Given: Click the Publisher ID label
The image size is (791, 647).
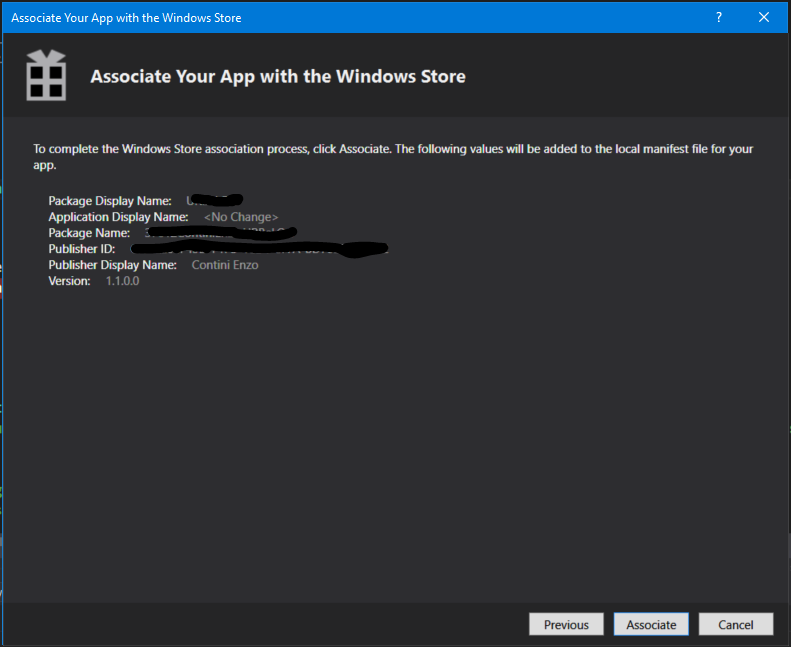Looking at the screenshot, I should click(x=82, y=249).
